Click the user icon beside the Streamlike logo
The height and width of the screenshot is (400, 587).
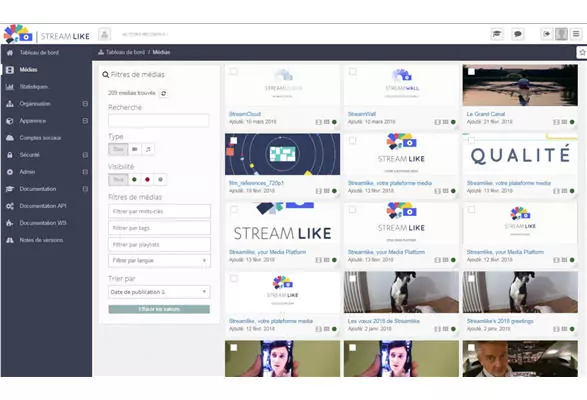coord(104,34)
